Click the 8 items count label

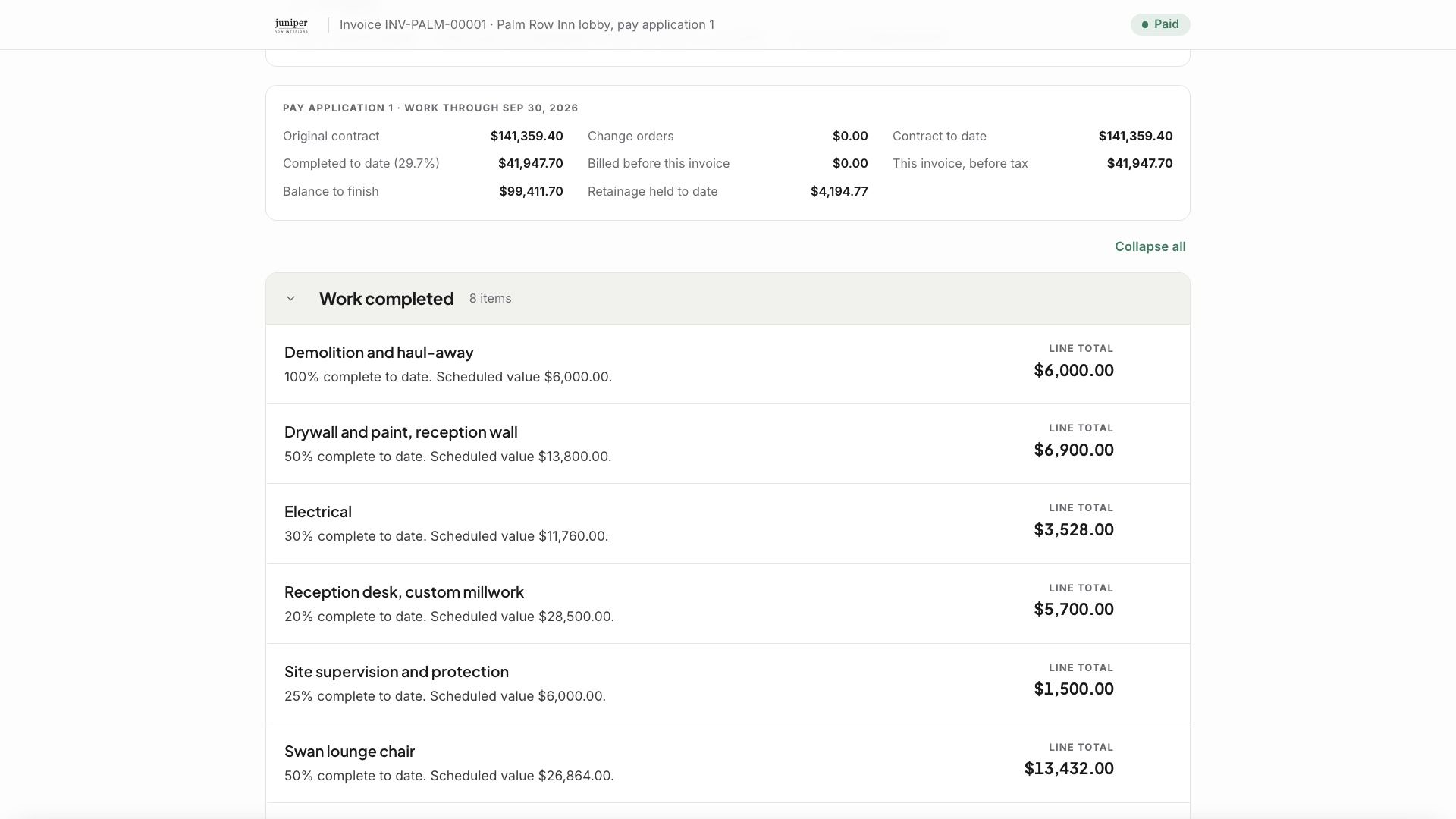[x=490, y=299]
